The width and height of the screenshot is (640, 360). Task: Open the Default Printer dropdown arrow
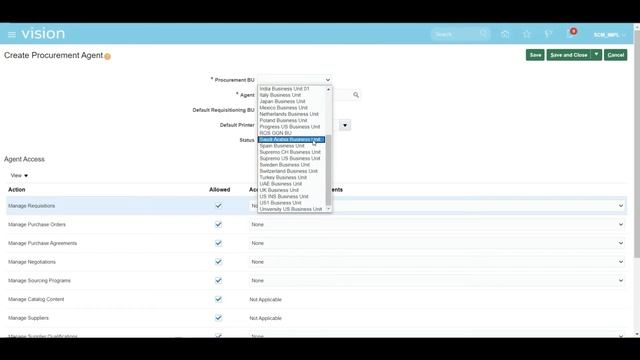pos(345,125)
